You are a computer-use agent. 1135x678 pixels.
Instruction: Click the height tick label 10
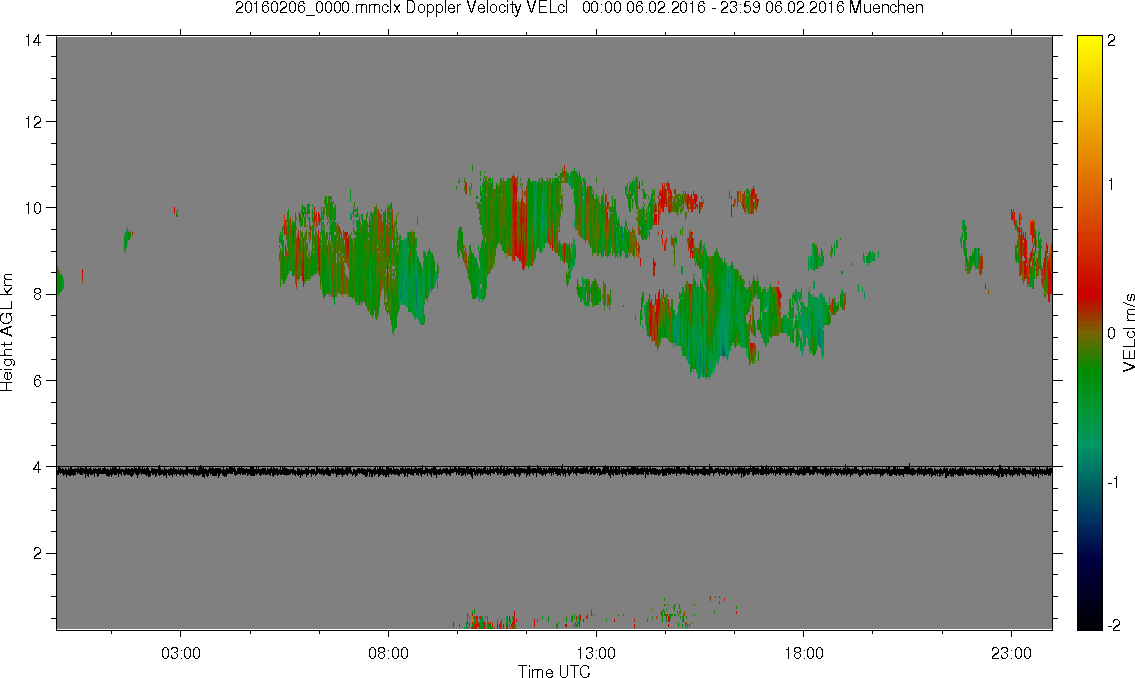tap(33, 208)
